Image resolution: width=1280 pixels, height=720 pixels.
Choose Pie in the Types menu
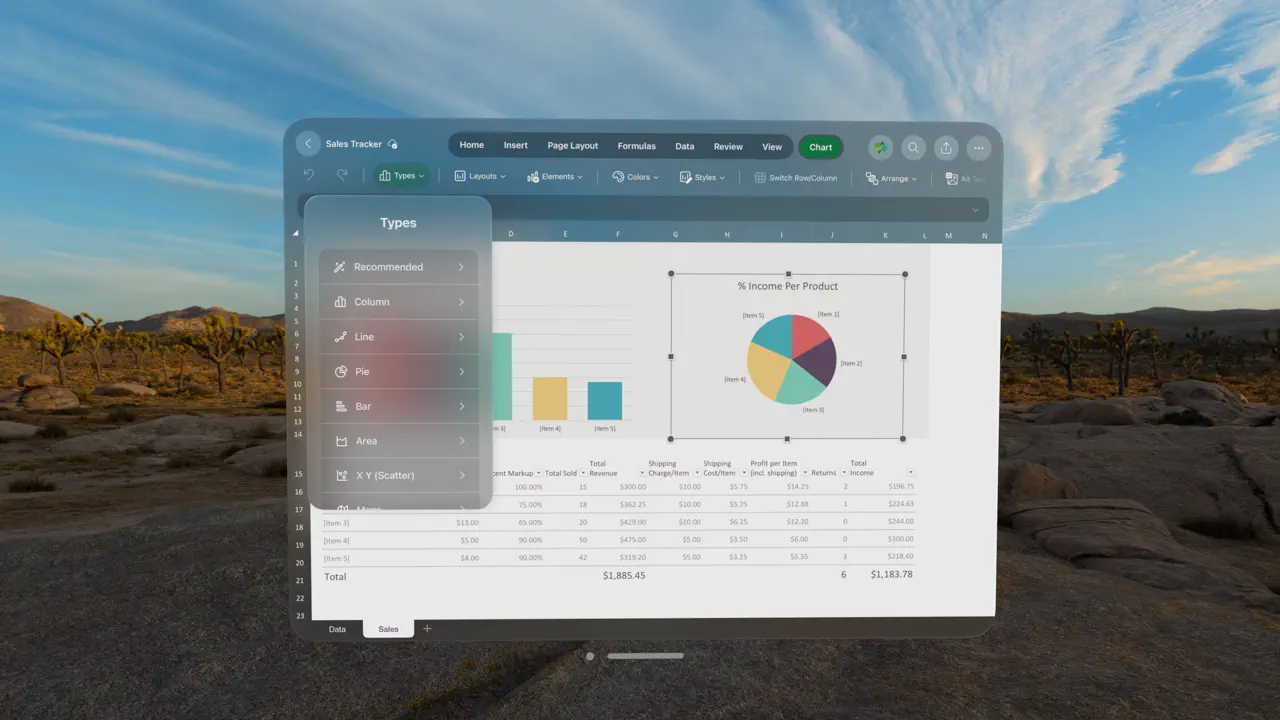[399, 372]
